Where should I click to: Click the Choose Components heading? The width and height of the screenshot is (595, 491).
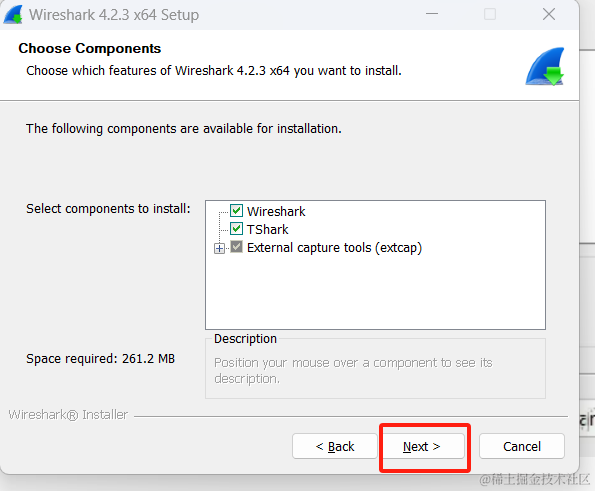coord(90,49)
